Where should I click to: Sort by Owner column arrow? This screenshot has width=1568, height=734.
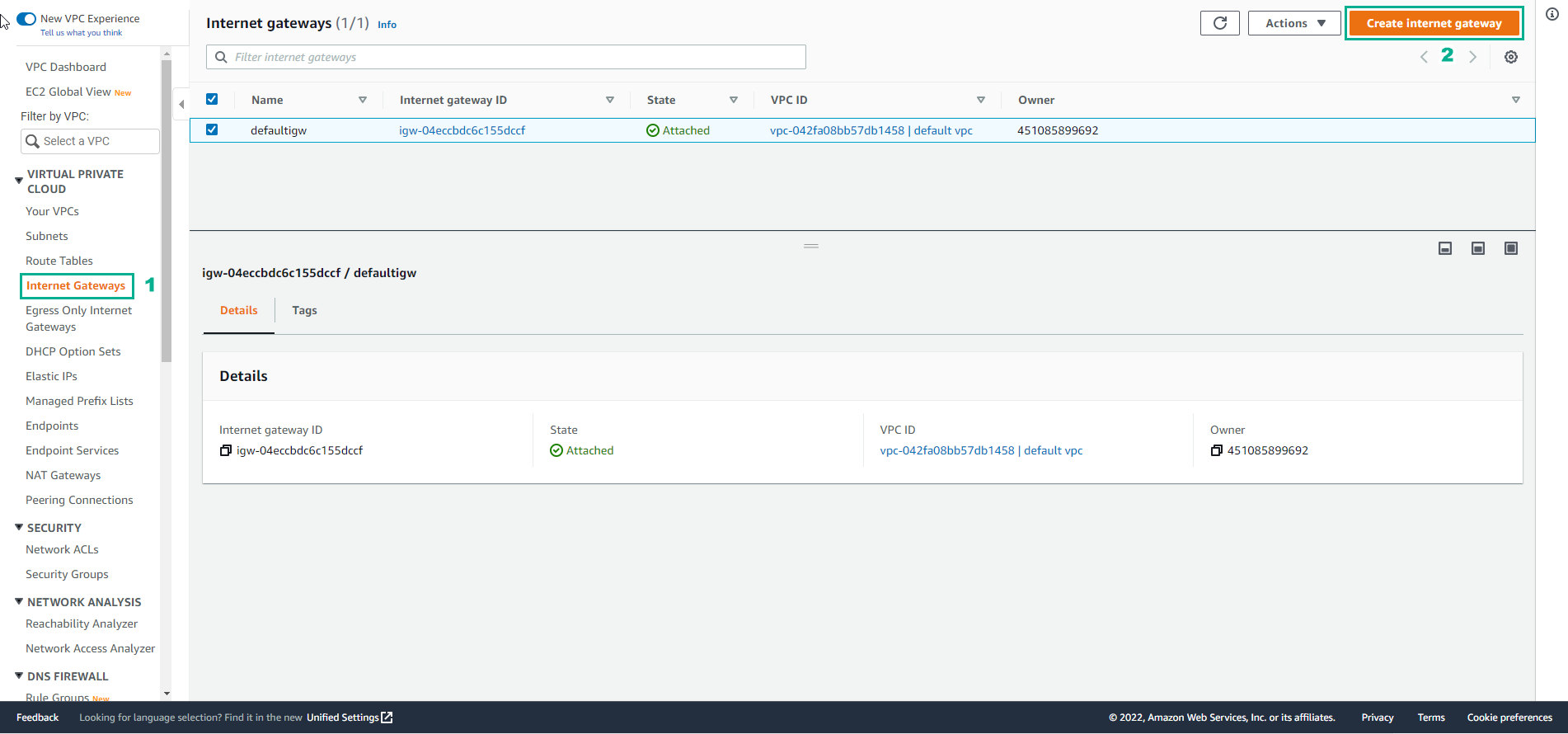(1515, 100)
